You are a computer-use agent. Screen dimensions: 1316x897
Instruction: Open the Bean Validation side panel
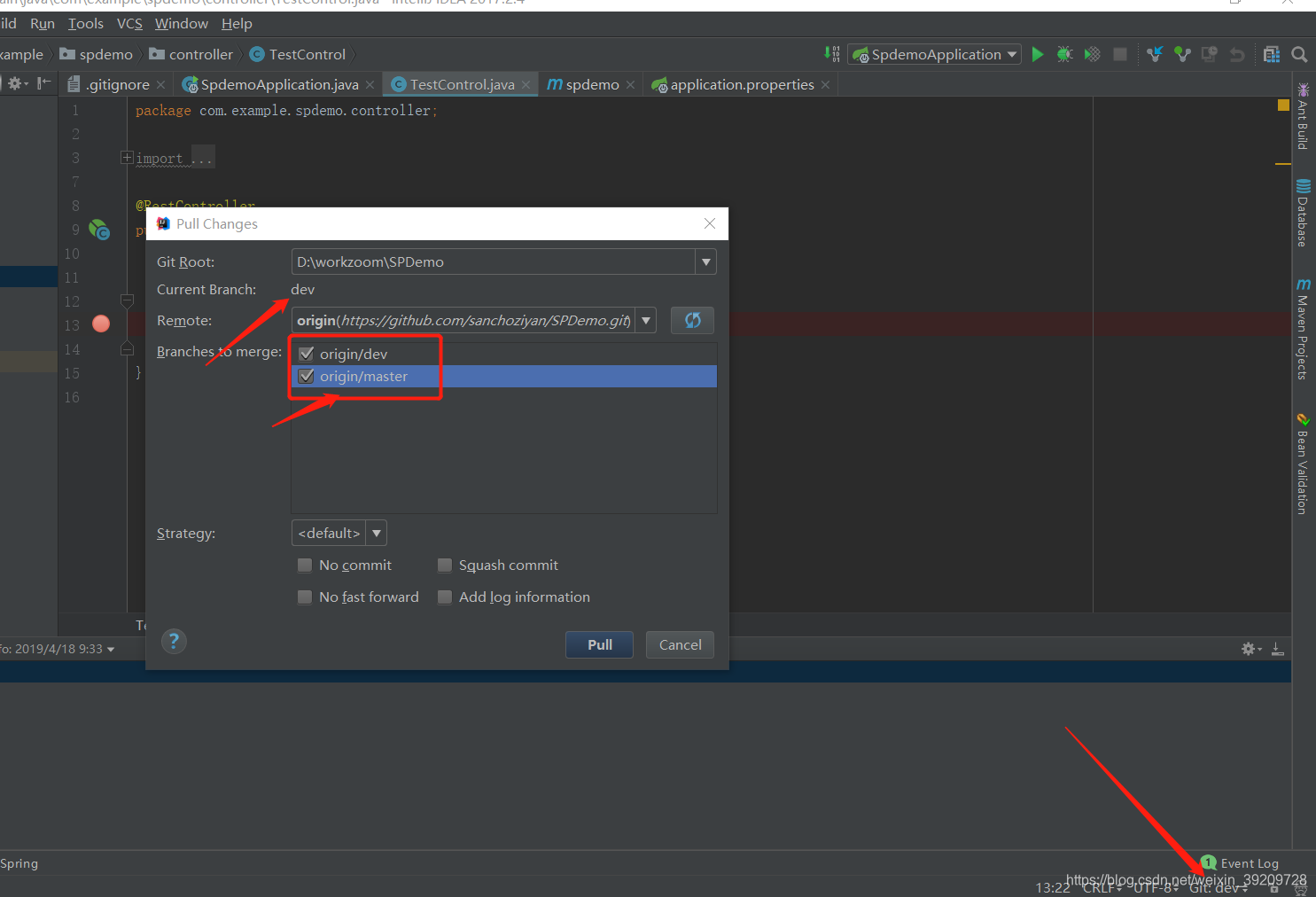pos(1303,464)
